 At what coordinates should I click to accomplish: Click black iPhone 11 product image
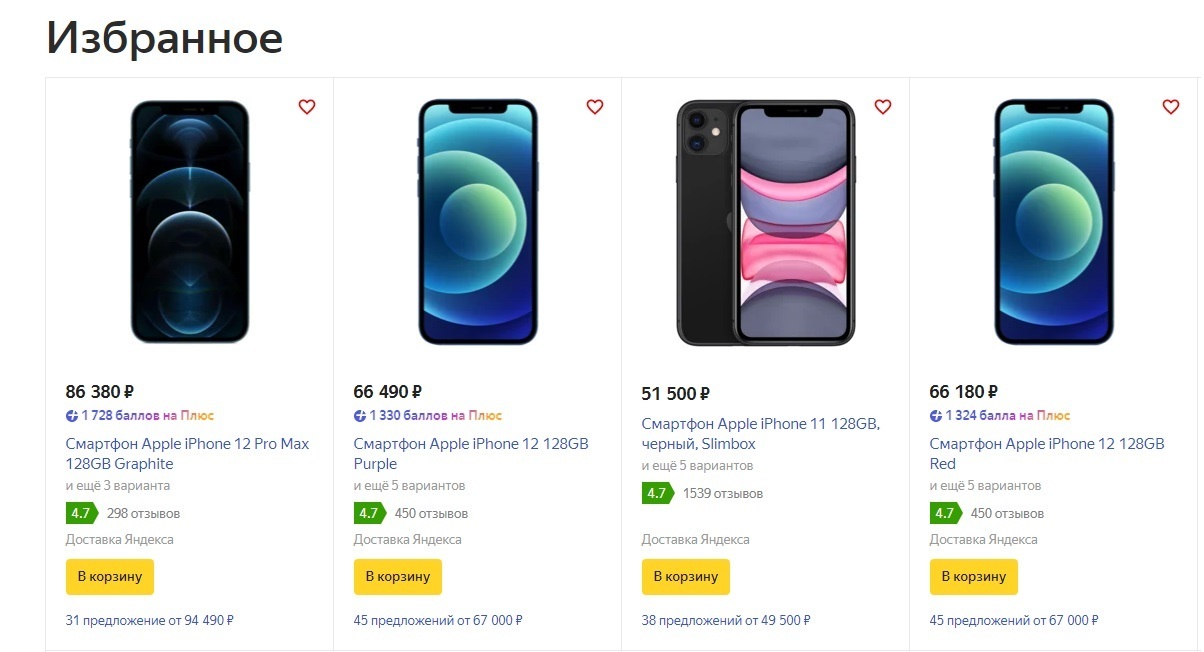pos(766,222)
